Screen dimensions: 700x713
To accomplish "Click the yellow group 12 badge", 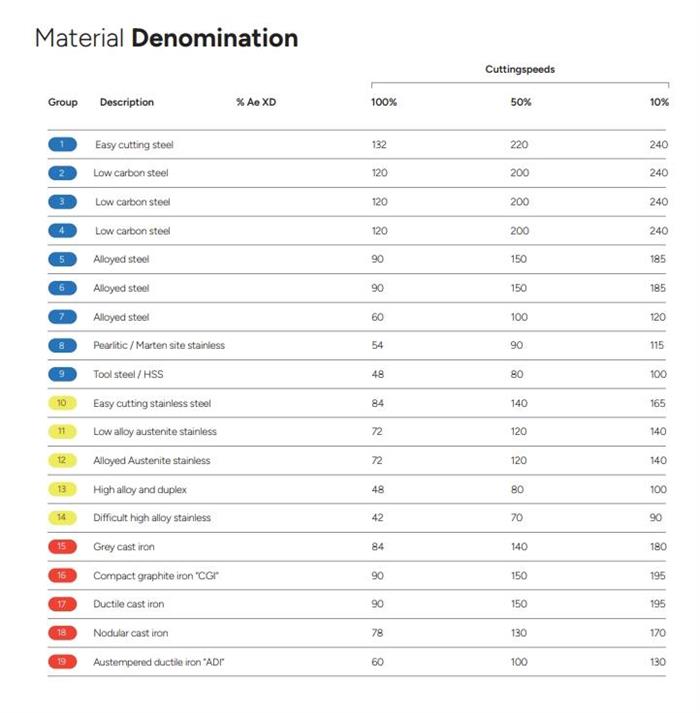I will (62, 460).
